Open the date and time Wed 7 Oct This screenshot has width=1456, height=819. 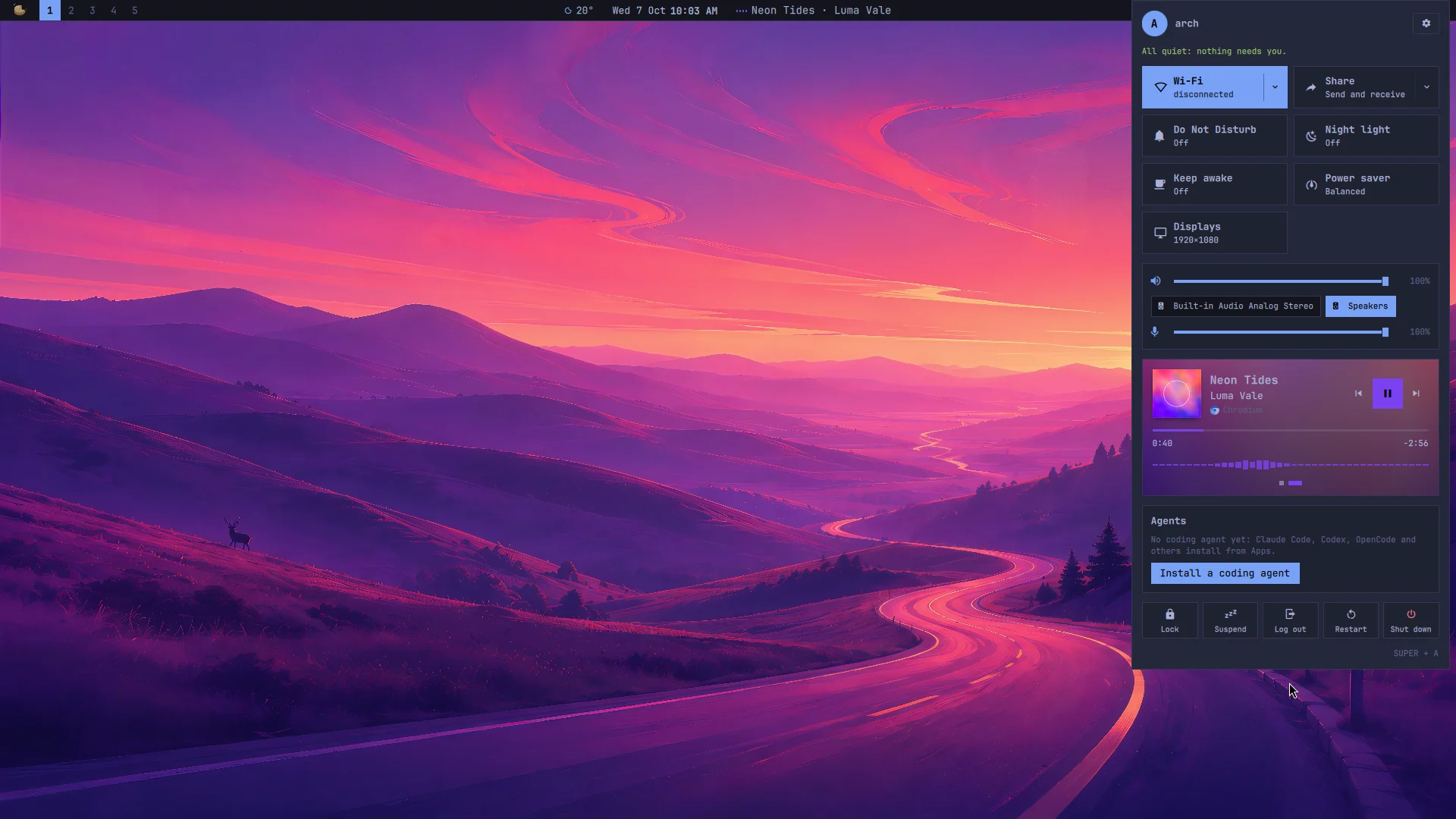[664, 11]
